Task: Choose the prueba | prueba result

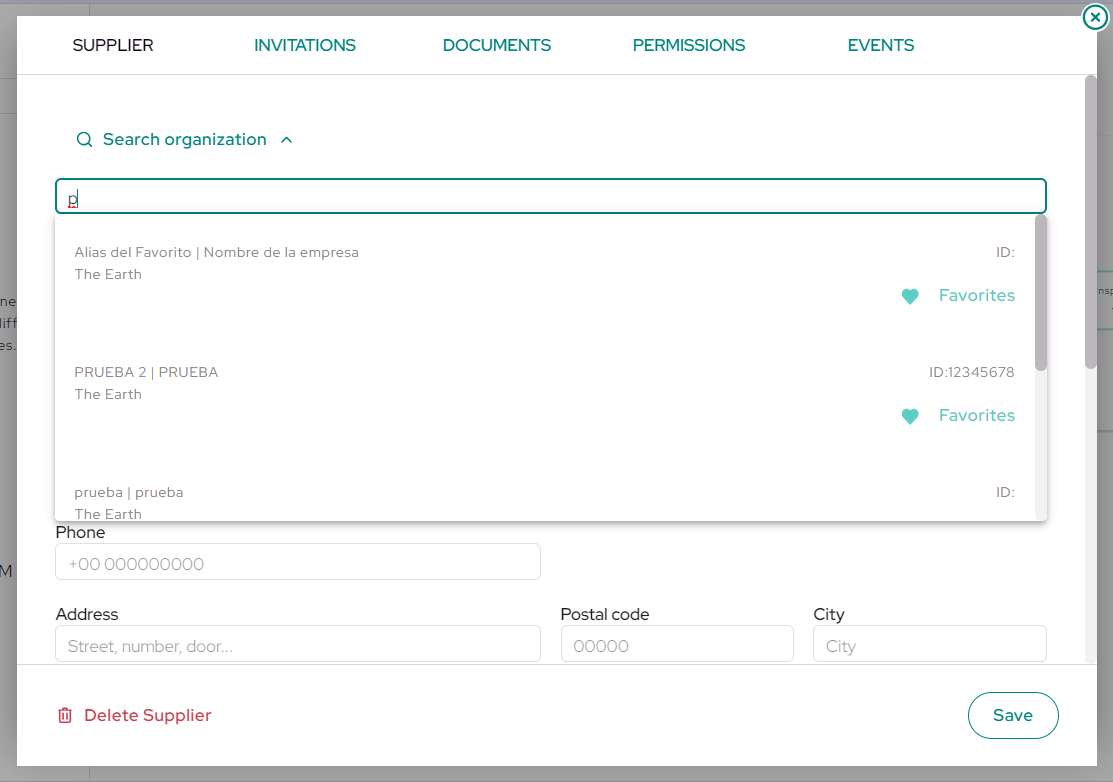Action: click(x=544, y=501)
